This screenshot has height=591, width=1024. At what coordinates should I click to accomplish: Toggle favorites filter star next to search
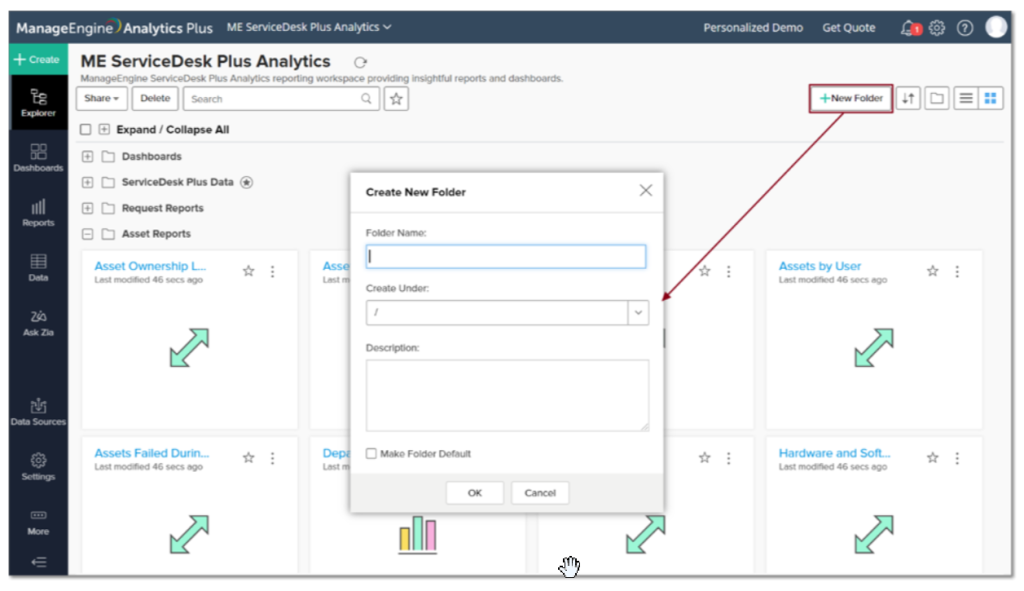tap(397, 99)
